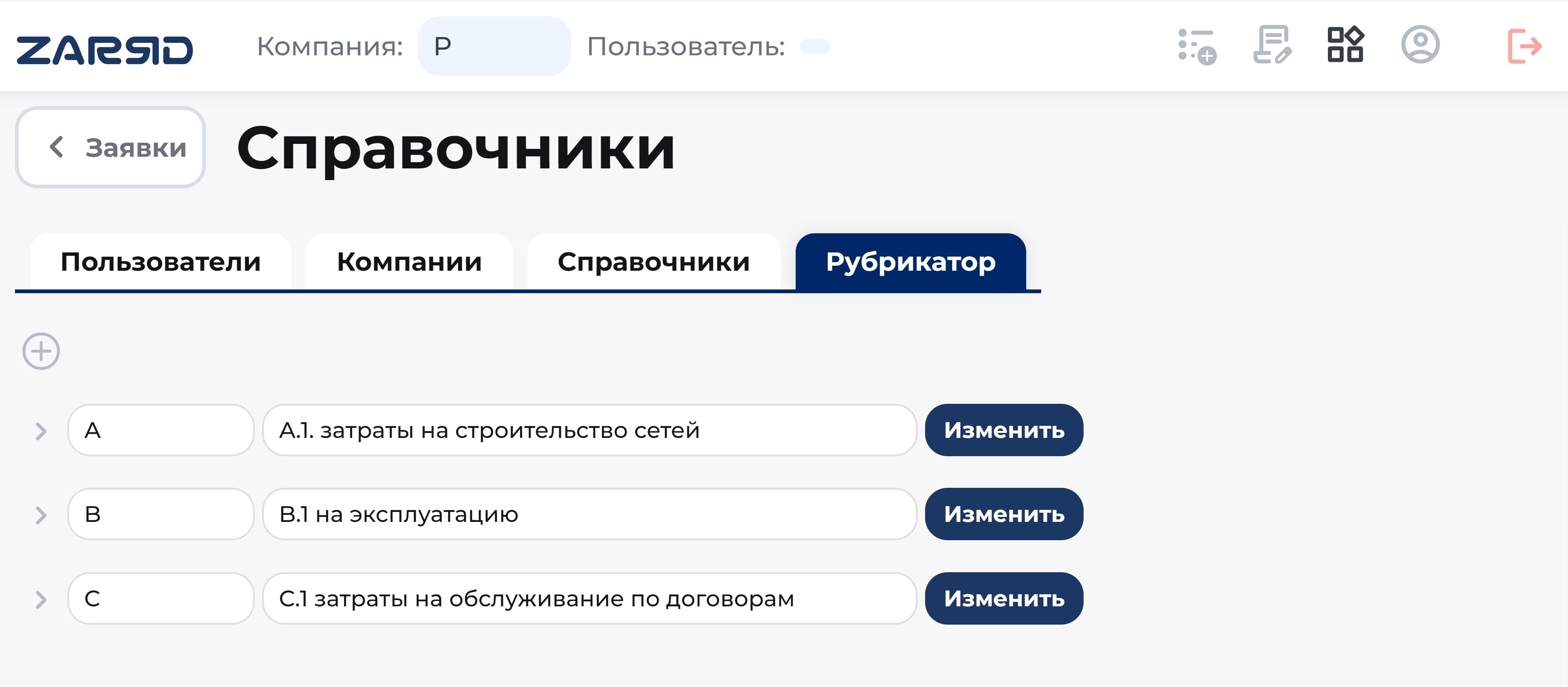This screenshot has height=687, width=1568.
Task: Open the directories grid icon
Action: 1345,44
